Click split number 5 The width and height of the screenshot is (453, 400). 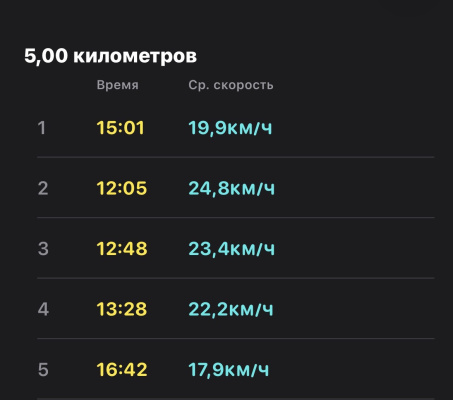[43, 370]
